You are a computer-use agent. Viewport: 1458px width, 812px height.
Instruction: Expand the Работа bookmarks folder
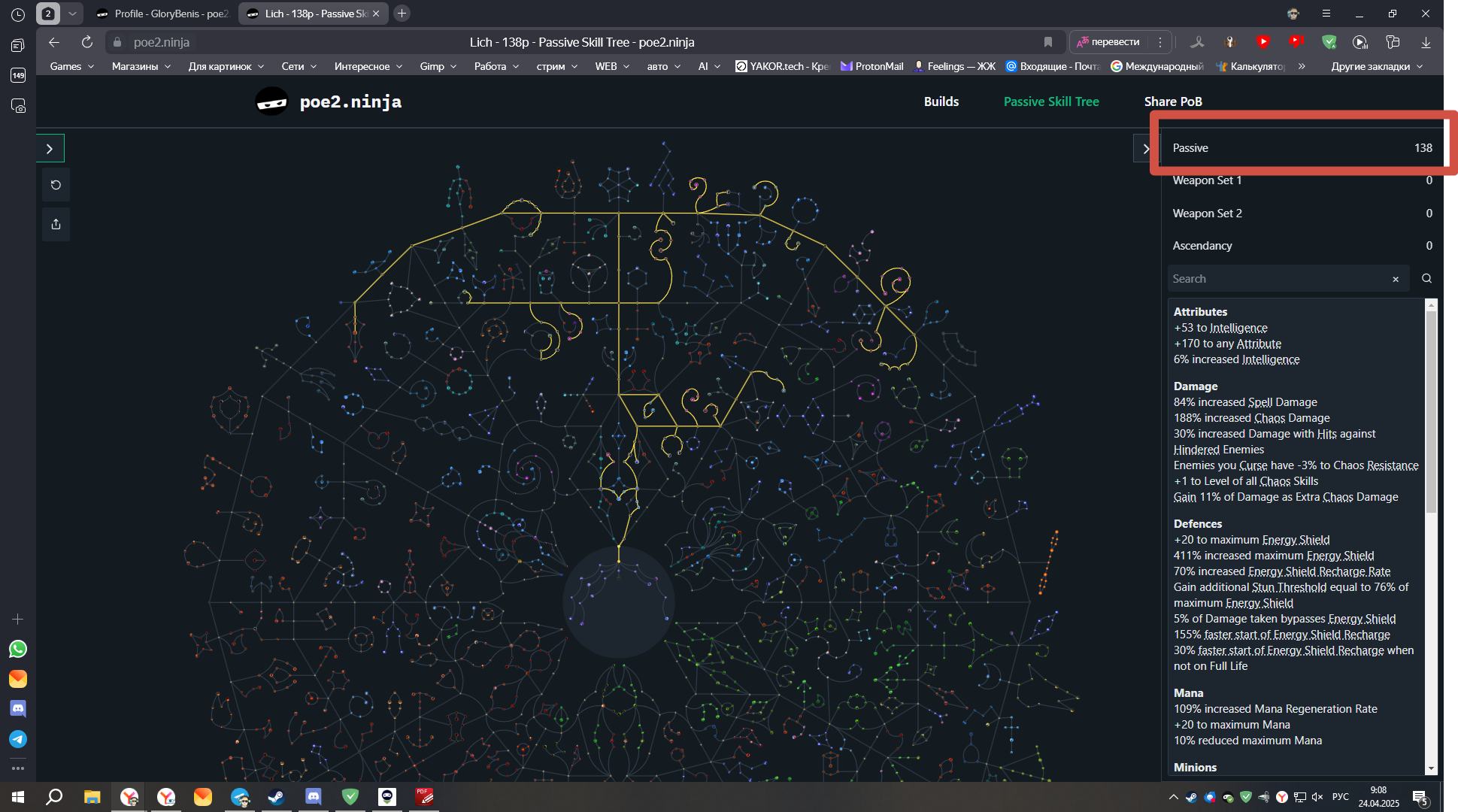497,66
